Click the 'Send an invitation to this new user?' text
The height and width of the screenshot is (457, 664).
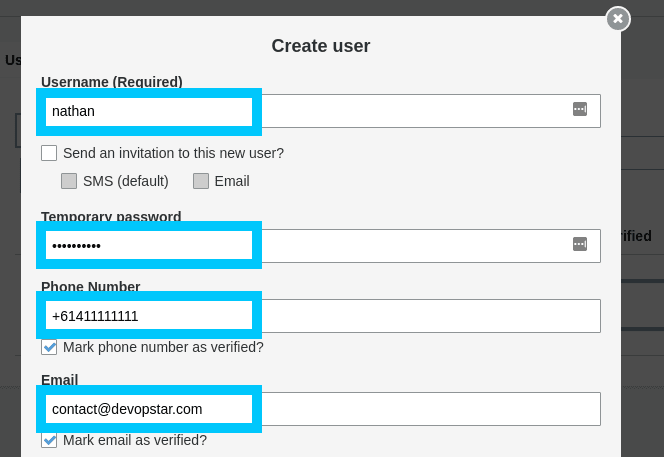[173, 153]
